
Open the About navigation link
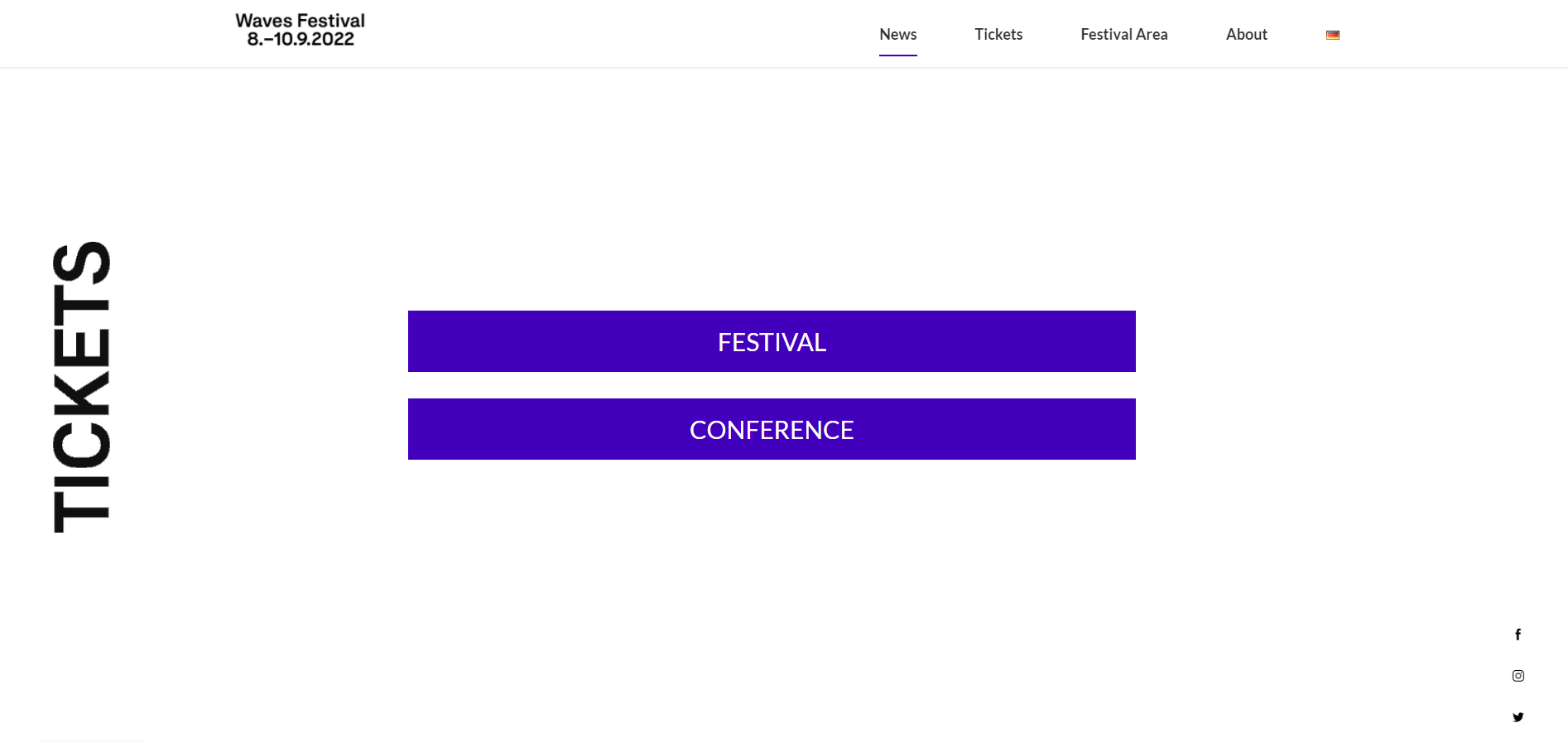1246,34
